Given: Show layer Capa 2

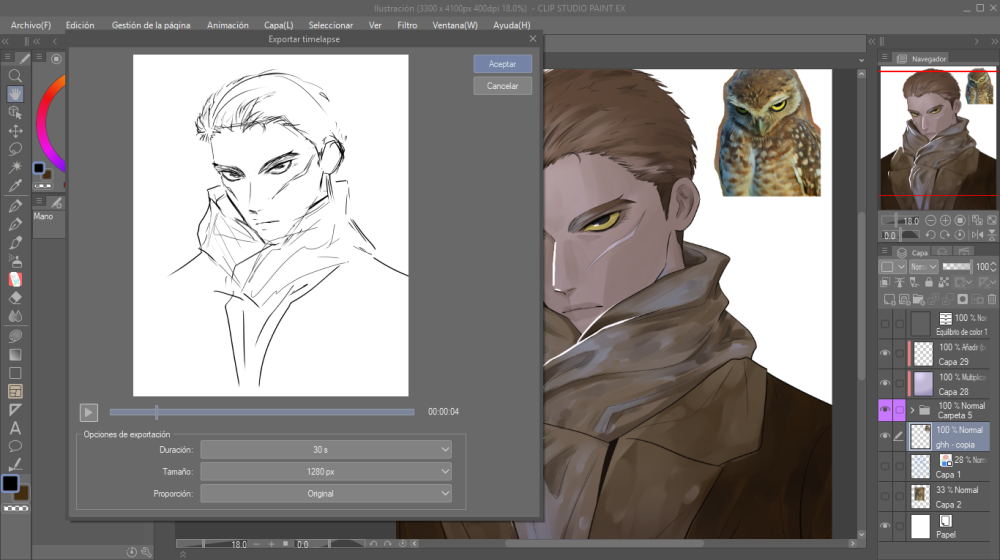Looking at the screenshot, I should pos(885,496).
